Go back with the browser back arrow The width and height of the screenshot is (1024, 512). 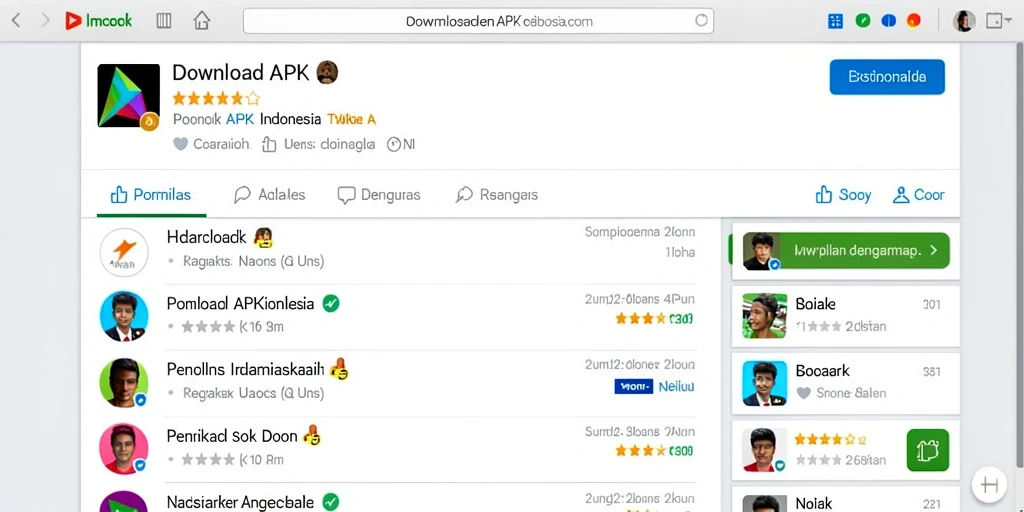(x=16, y=21)
